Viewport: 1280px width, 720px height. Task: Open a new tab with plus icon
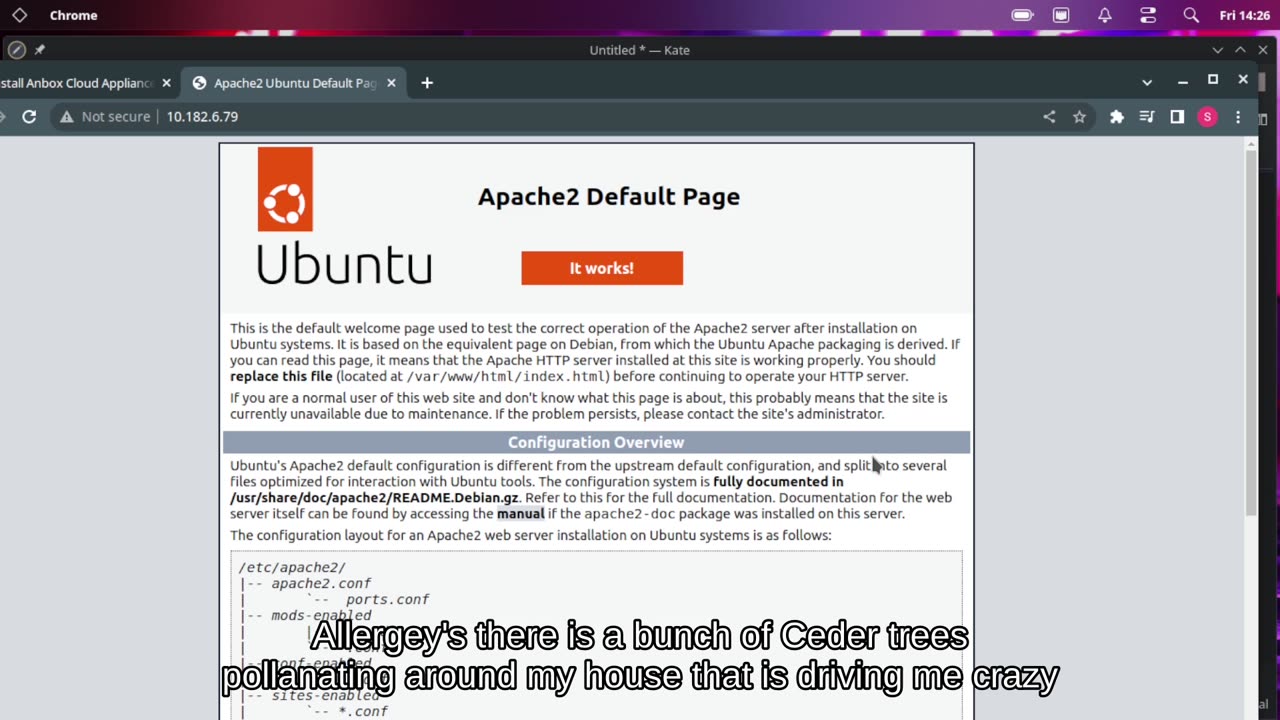point(427,83)
